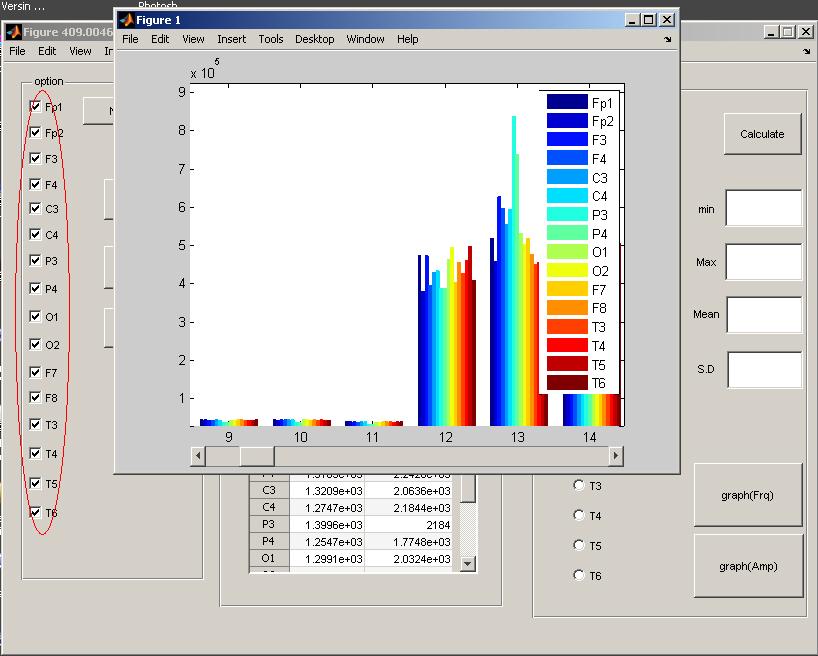The image size is (818, 656).
Task: Toggle the T5 checkbox in the option panel
Action: (35, 484)
